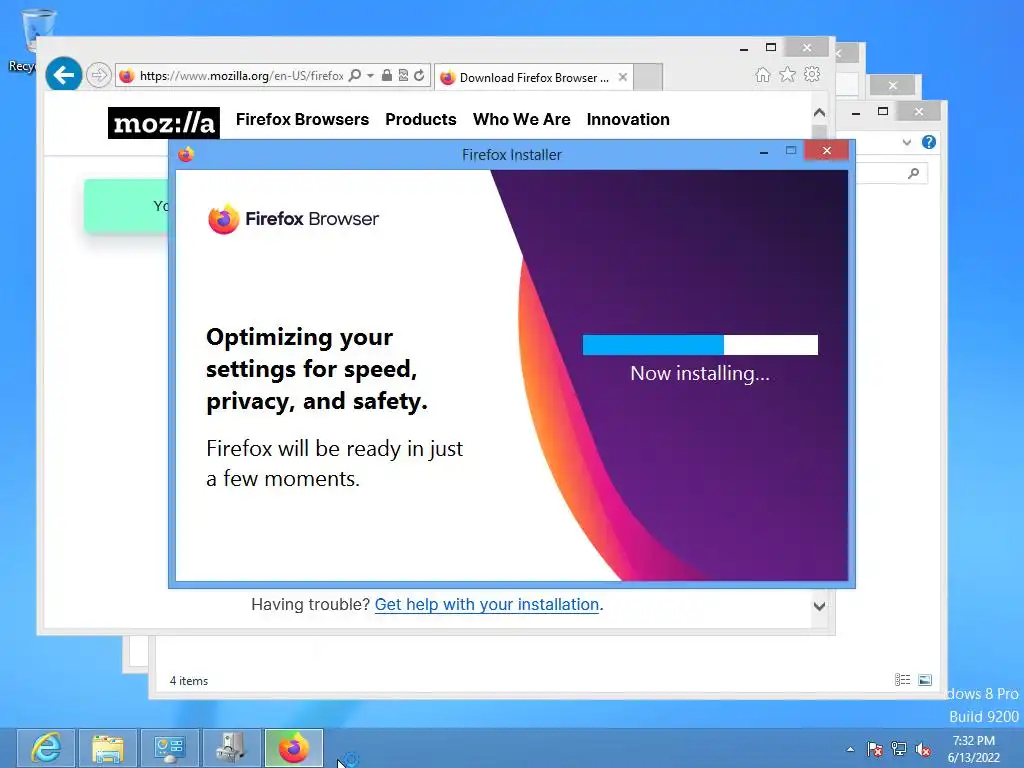Open the address bar autocomplete dropdown arrow
Image resolution: width=1024 pixels, height=768 pixels.
pos(370,76)
